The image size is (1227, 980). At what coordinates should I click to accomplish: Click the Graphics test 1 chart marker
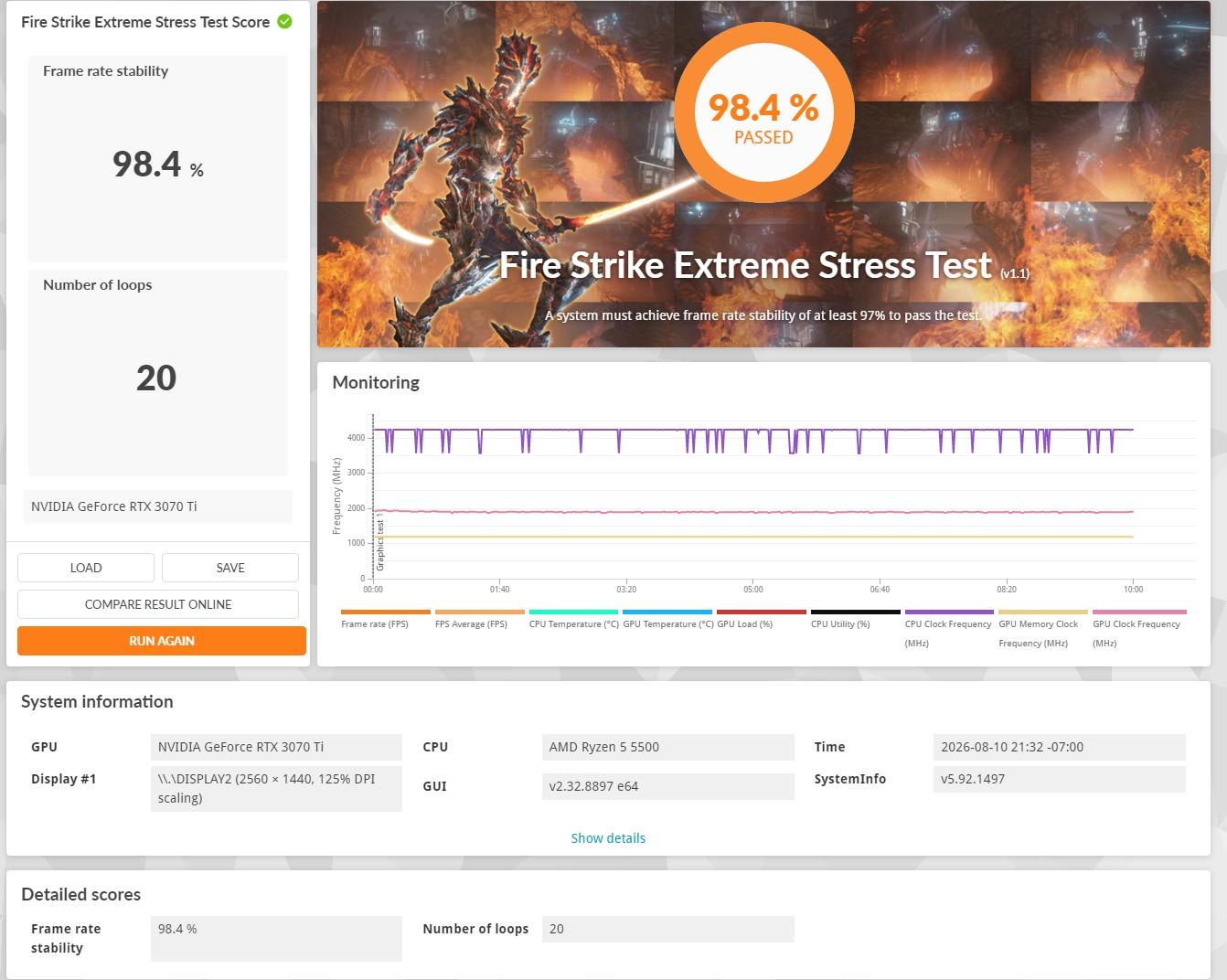click(x=380, y=544)
